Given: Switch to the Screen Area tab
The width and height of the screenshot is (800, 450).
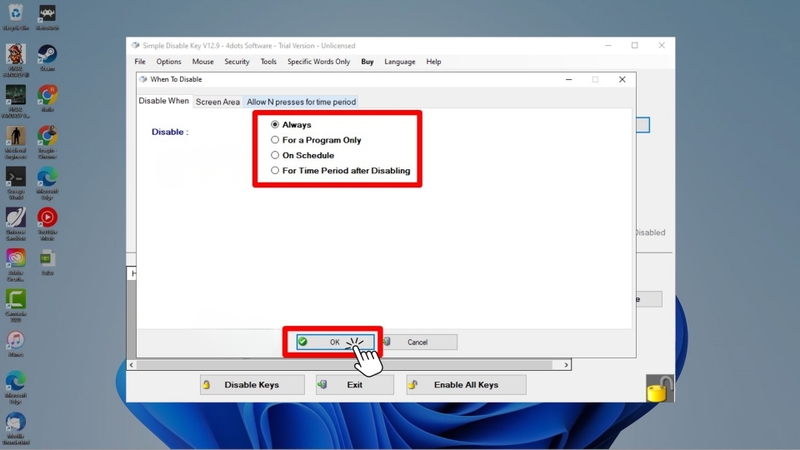Looking at the screenshot, I should point(218,102).
